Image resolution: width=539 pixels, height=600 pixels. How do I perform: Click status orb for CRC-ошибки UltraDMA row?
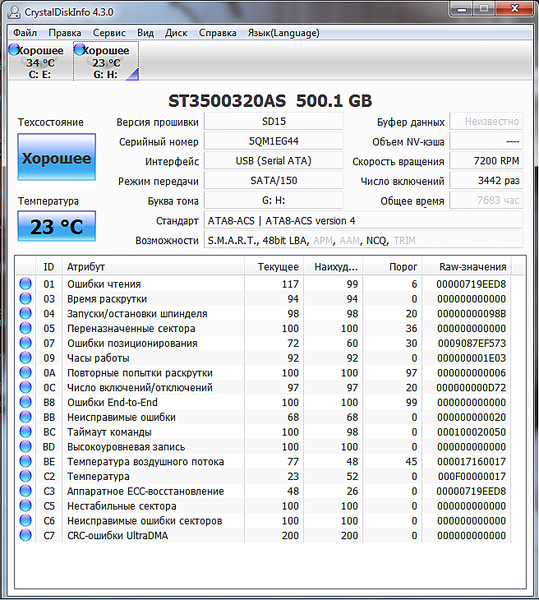click(x=26, y=535)
